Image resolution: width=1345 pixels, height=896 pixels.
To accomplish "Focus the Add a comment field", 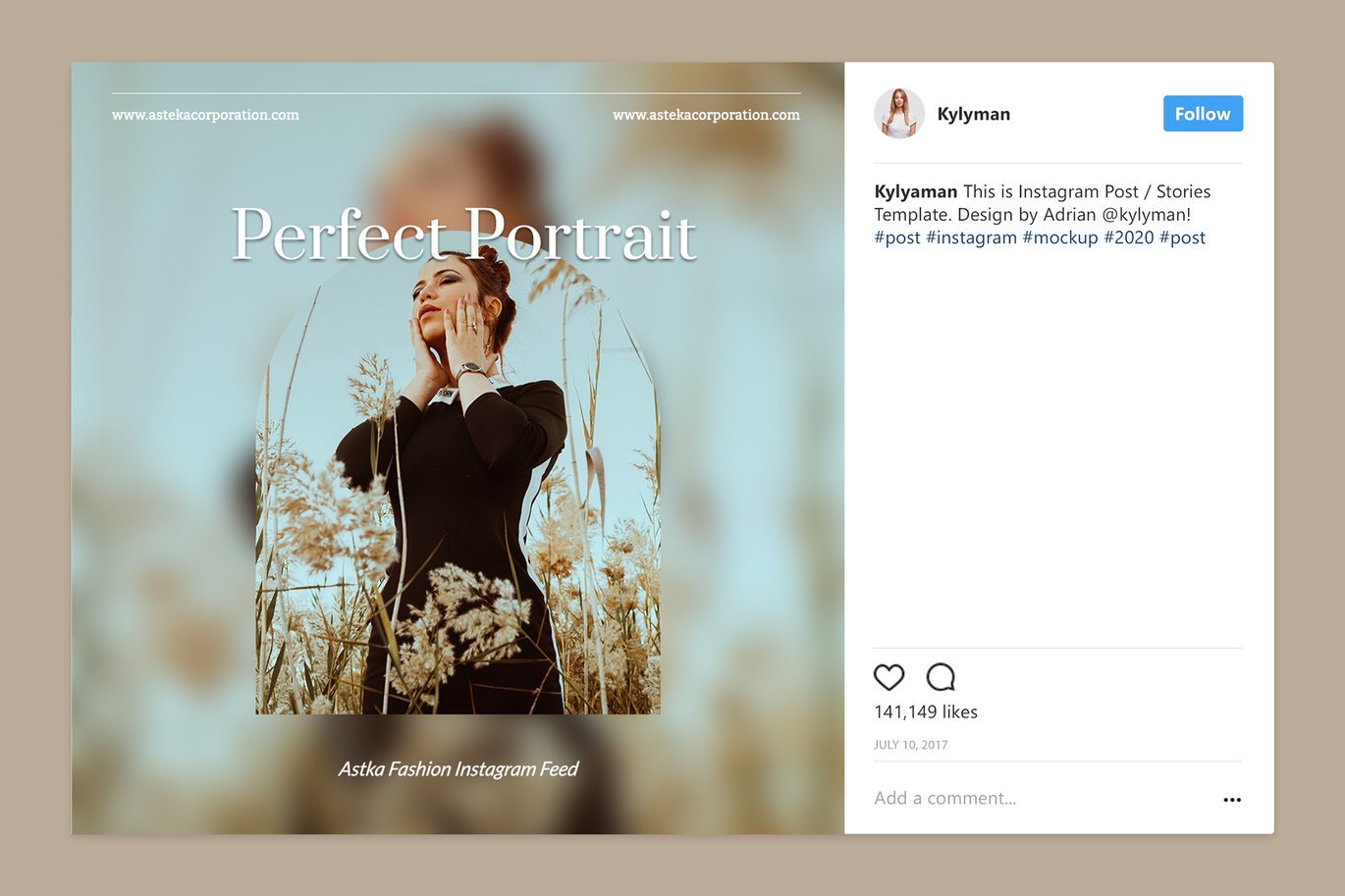I will [1041, 798].
